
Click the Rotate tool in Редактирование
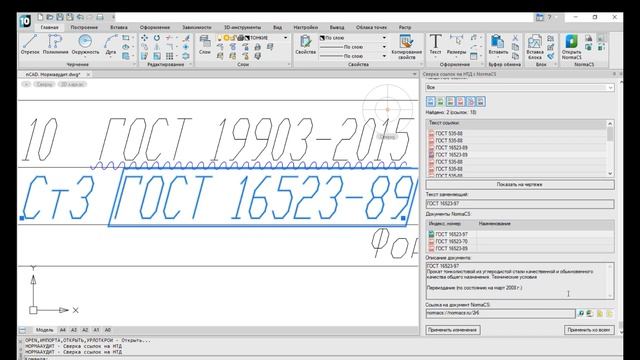[x=157, y=38]
